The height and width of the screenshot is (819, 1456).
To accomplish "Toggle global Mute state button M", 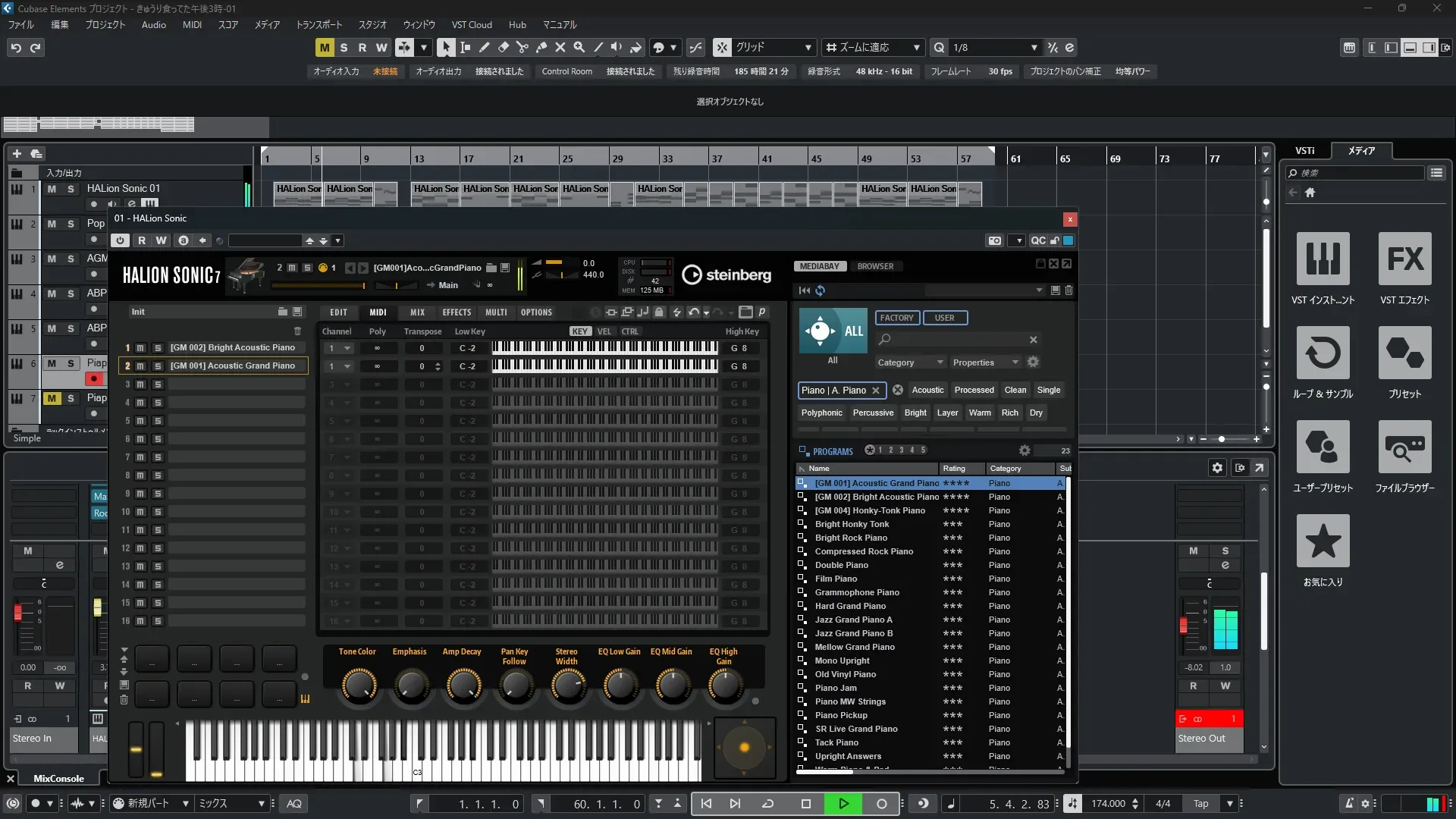I will 325,47.
